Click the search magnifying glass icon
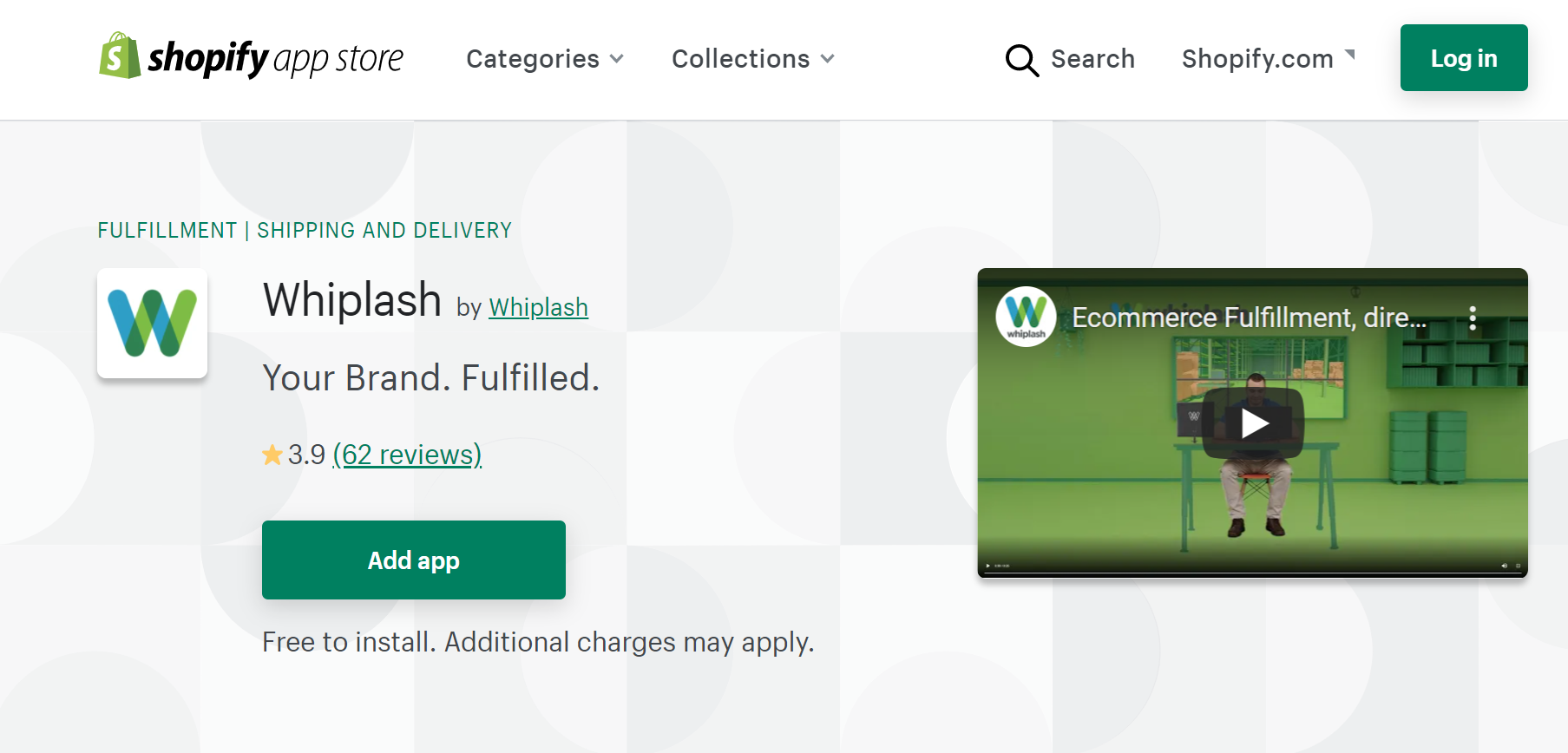Viewport: 1568px width, 753px height. (x=1021, y=60)
